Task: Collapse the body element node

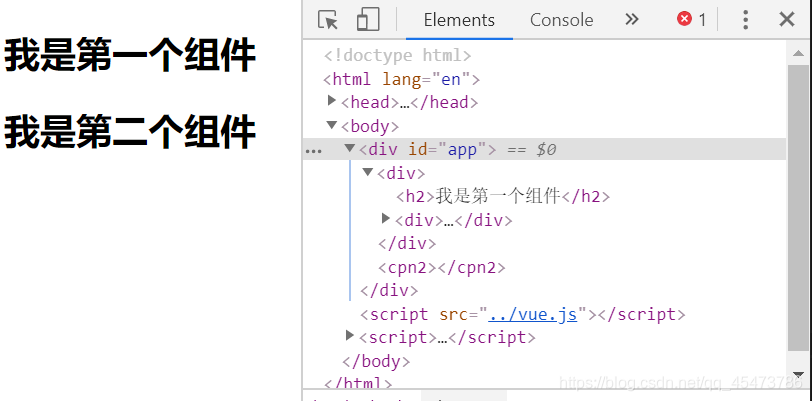Action: pos(332,125)
